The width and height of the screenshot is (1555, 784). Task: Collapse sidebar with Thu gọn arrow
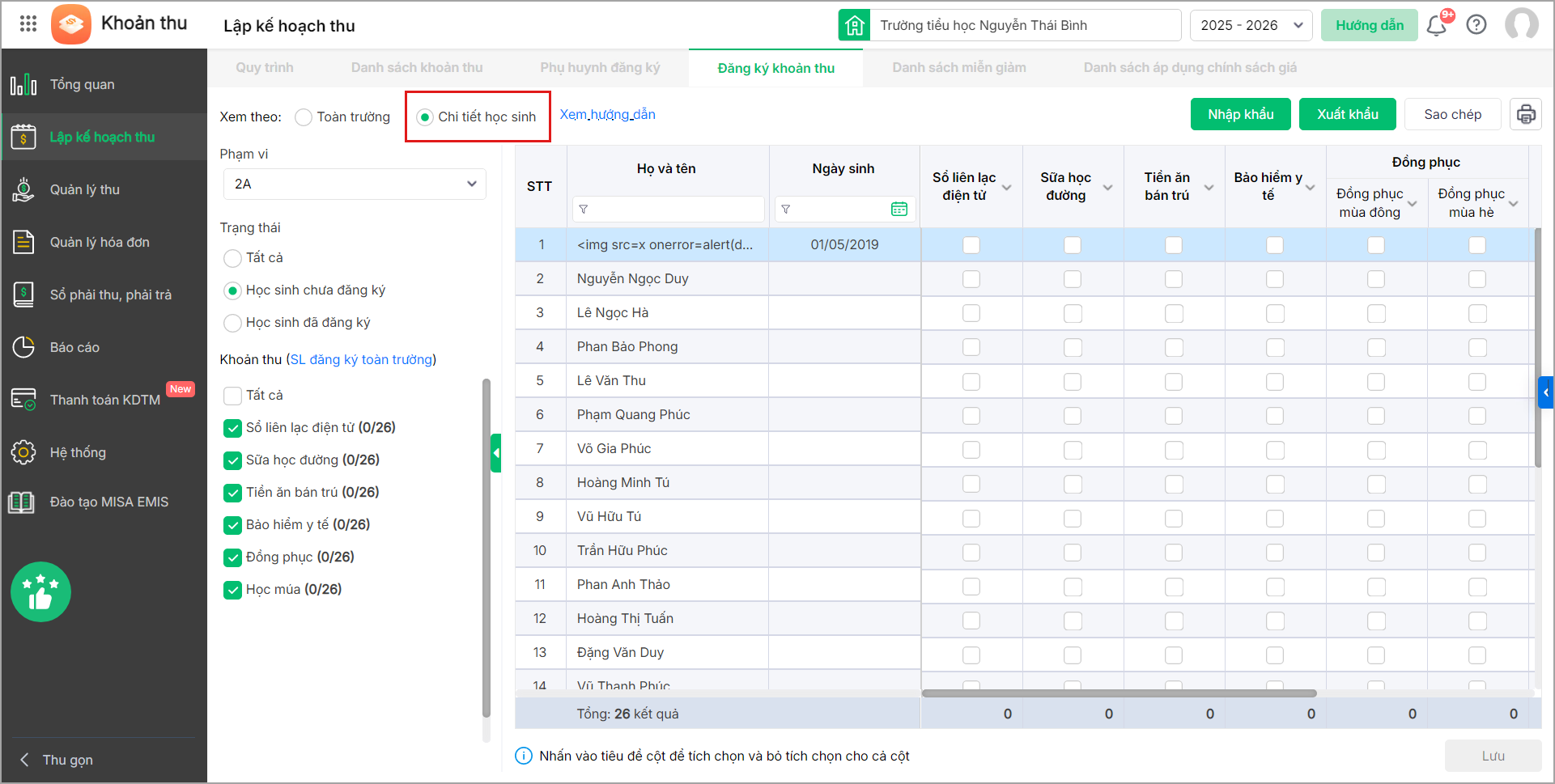[24, 760]
